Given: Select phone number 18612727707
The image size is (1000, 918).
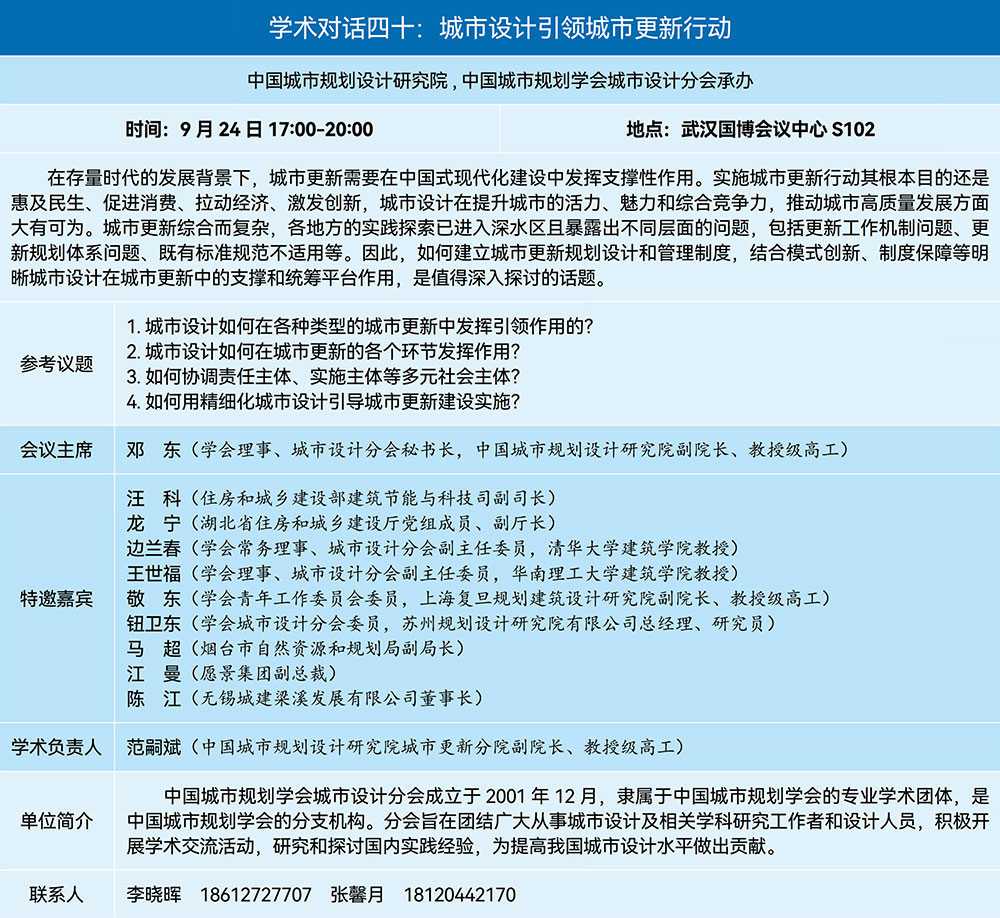Looking at the screenshot, I should point(256,894).
